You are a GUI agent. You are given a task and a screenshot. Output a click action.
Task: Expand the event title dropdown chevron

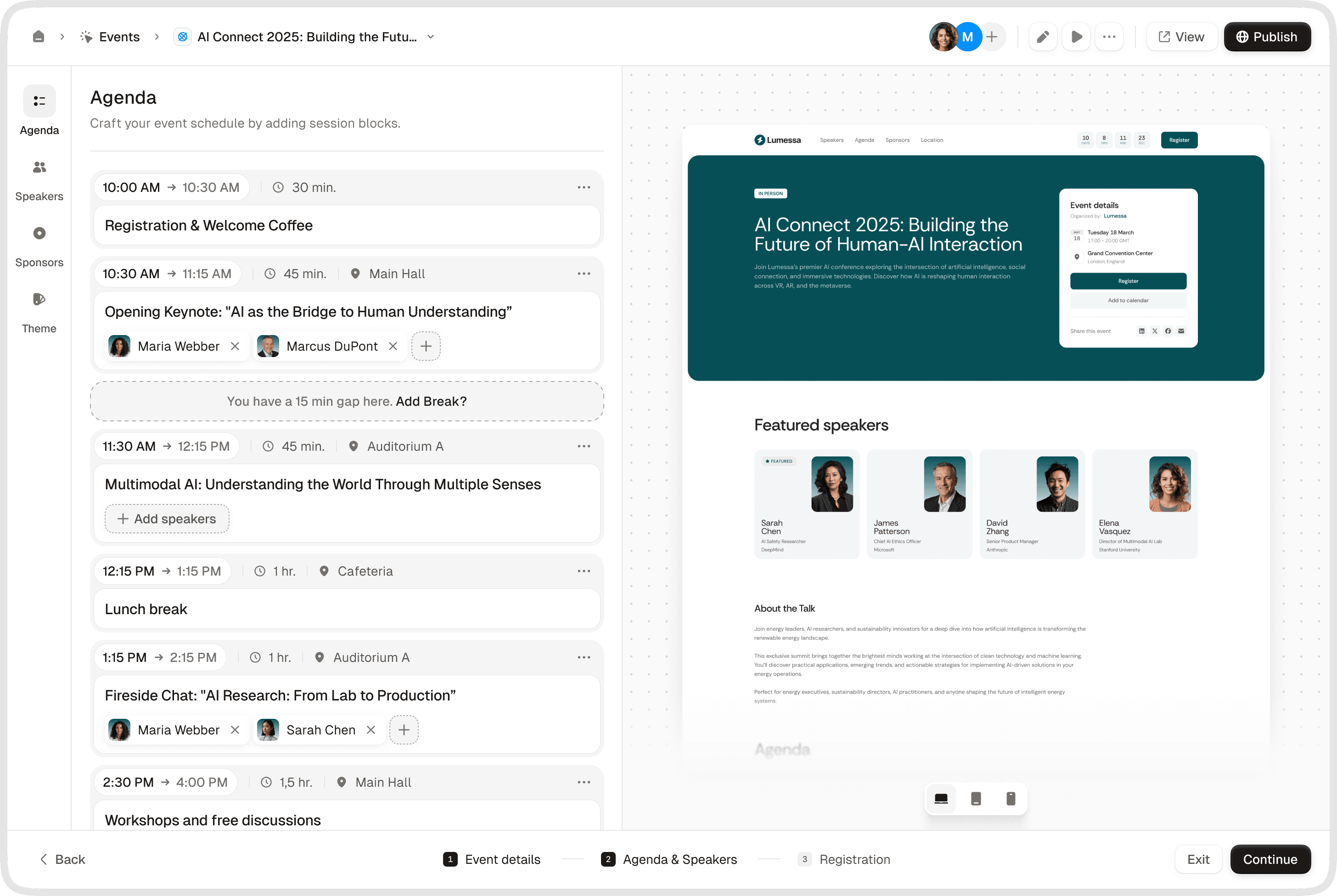[x=431, y=37]
